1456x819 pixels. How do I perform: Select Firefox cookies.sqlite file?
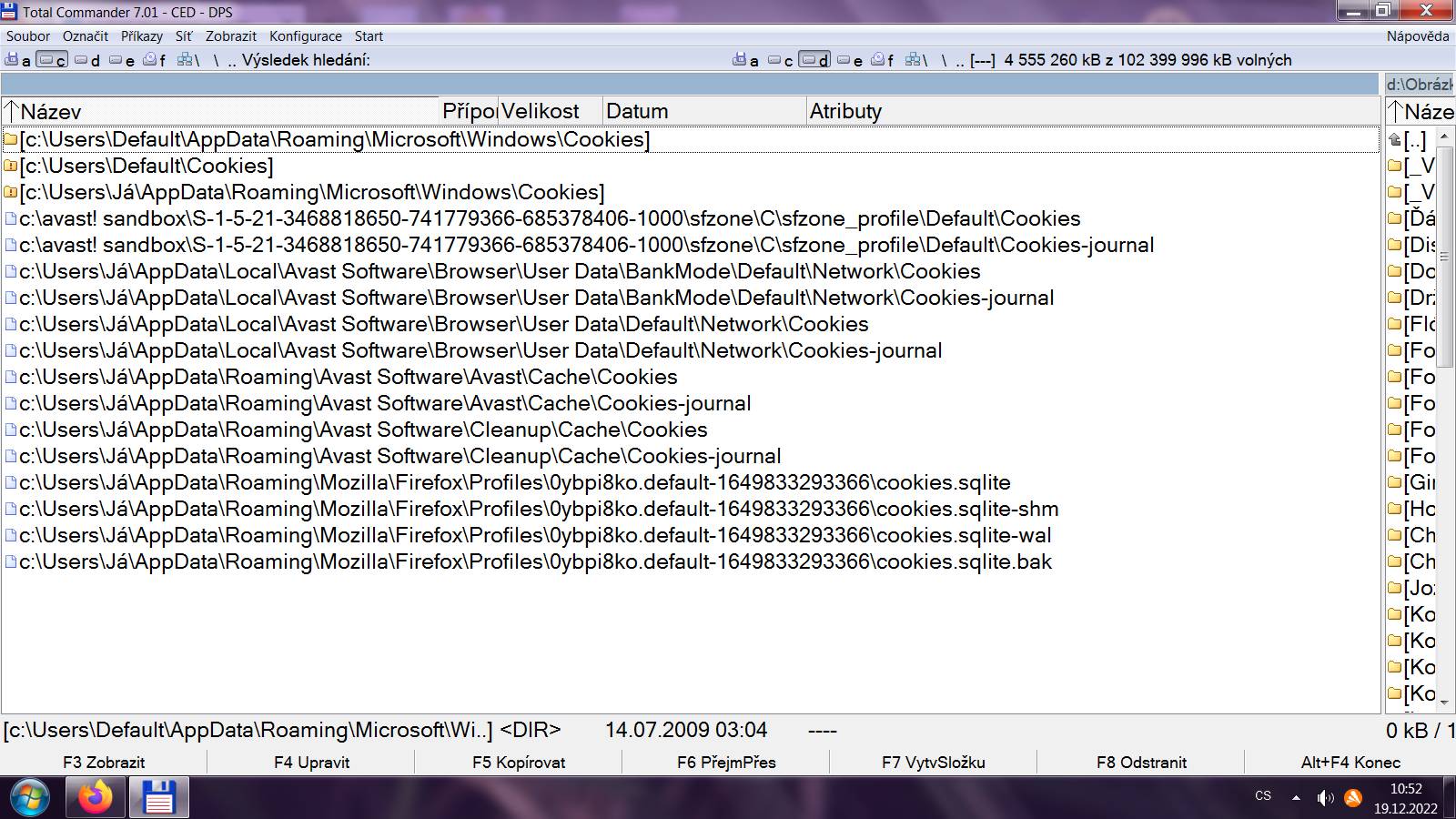tap(691, 482)
